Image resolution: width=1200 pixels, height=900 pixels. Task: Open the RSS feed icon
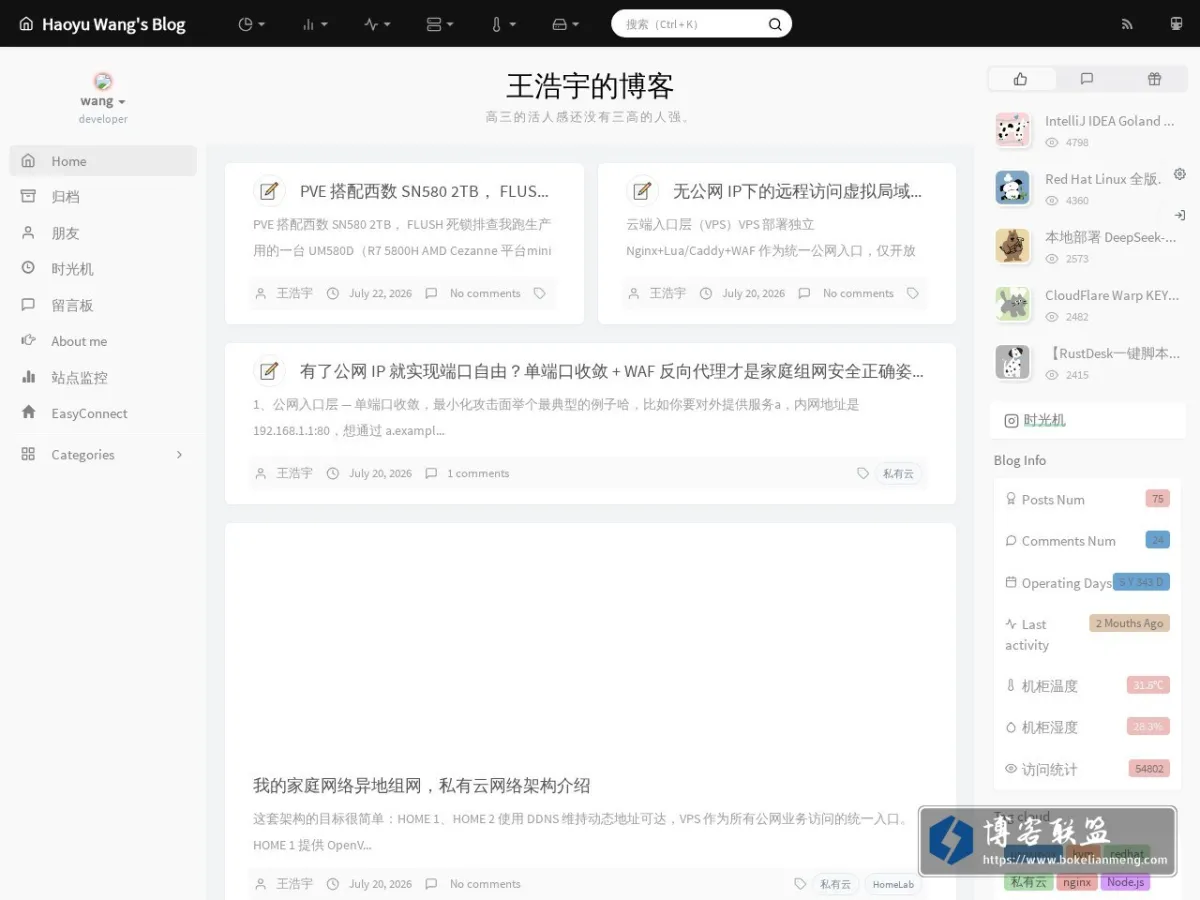[1128, 24]
